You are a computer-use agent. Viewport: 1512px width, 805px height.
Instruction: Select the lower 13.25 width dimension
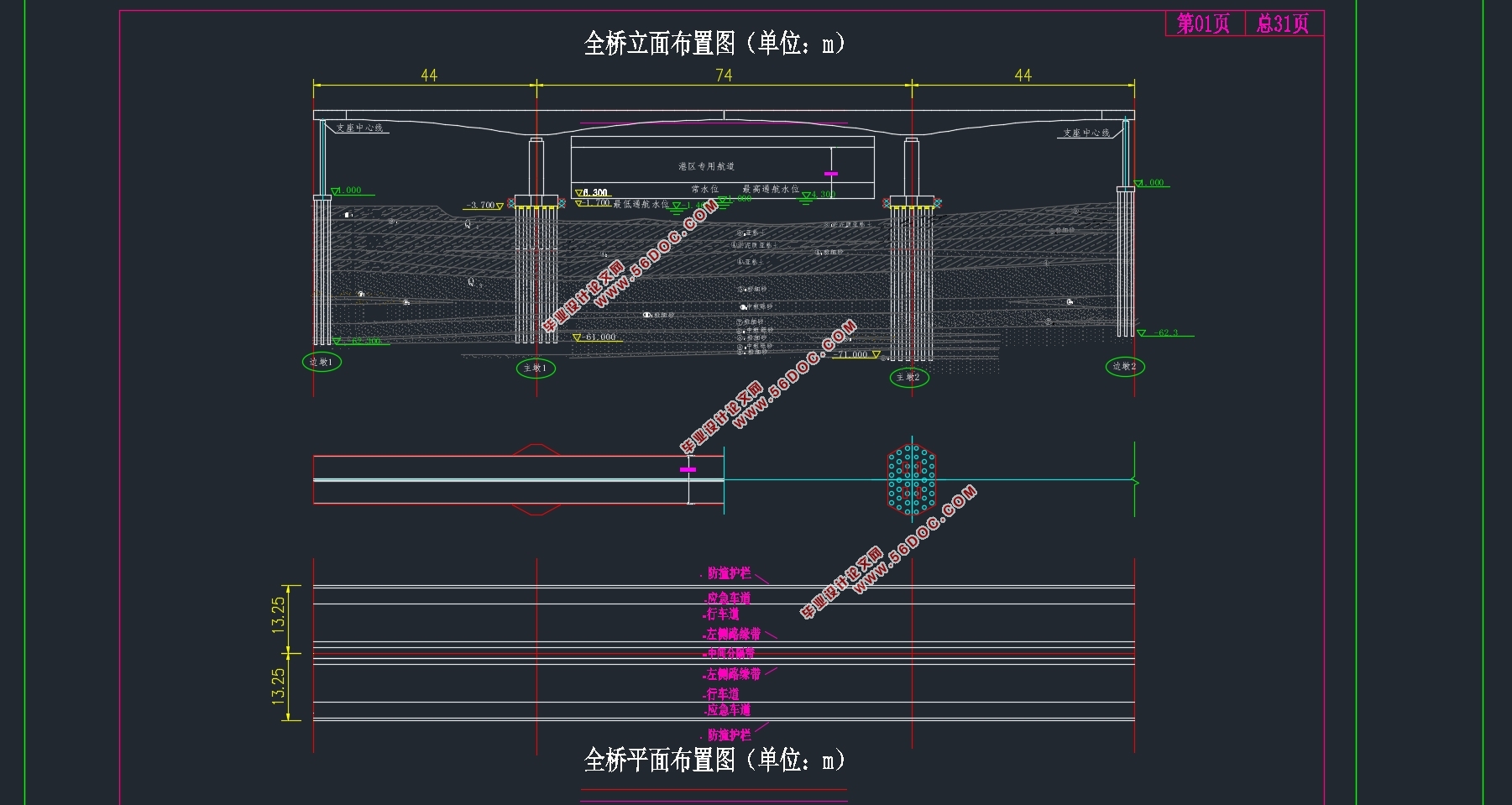(278, 685)
